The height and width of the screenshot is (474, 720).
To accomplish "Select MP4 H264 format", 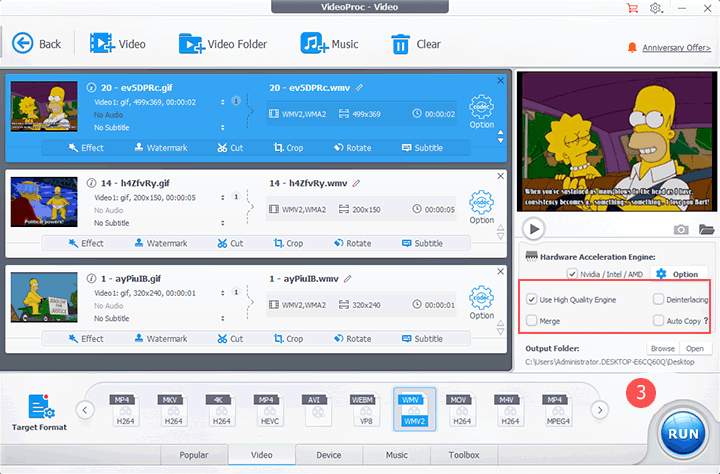I will pyautogui.click(x=125, y=410).
